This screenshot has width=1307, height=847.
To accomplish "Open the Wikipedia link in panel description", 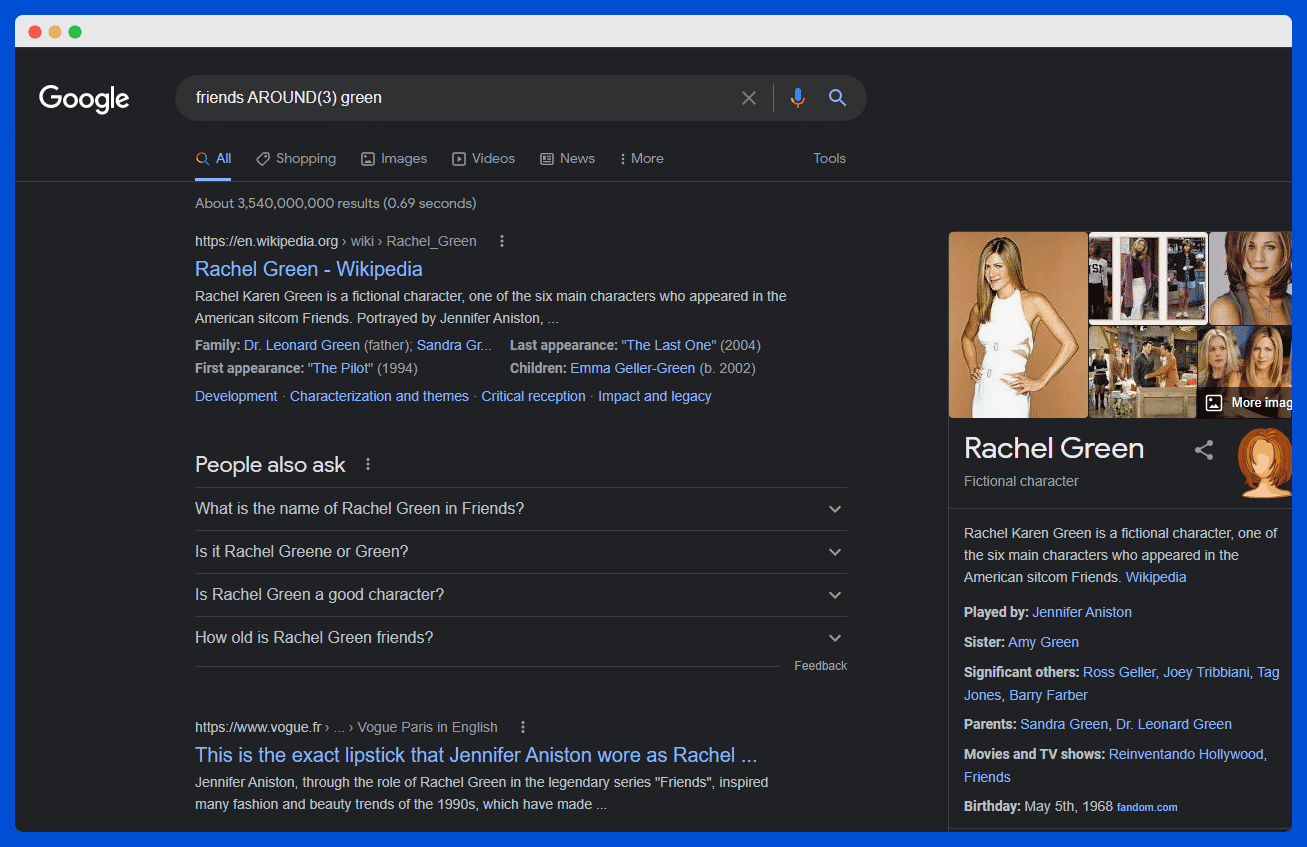I will tap(1156, 577).
